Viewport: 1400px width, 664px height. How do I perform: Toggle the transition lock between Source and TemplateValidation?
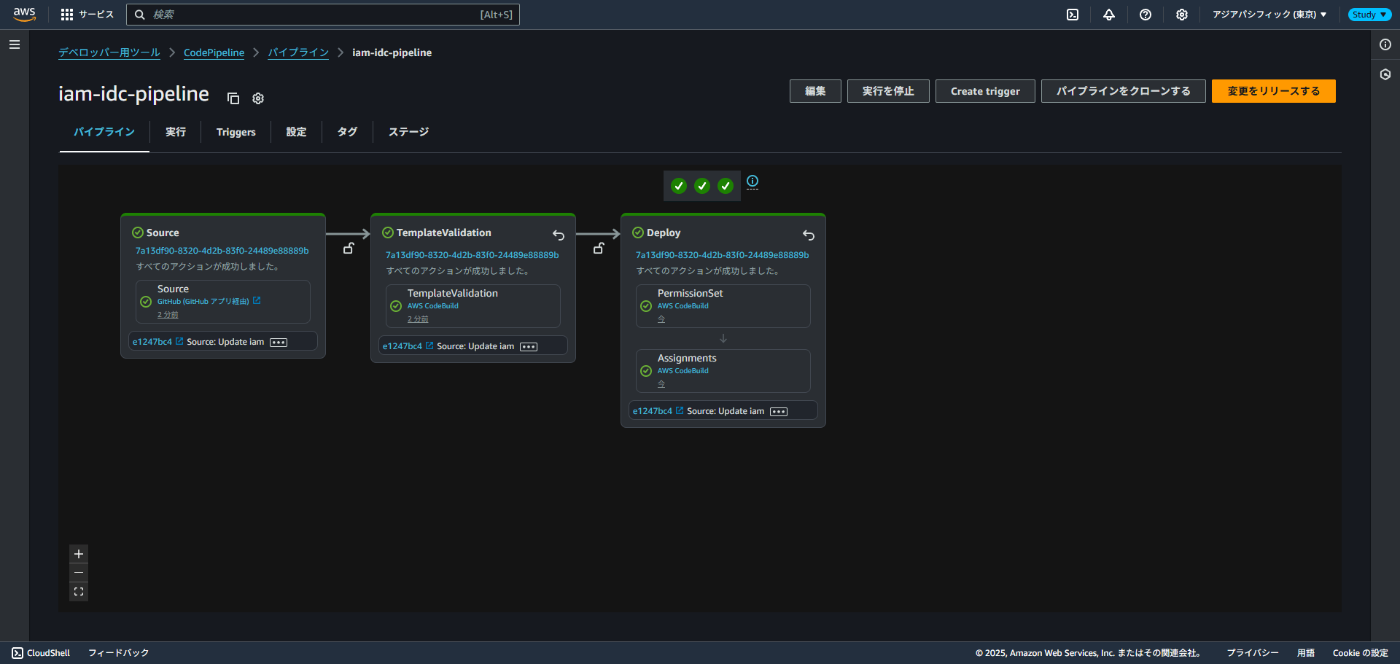coord(348,248)
